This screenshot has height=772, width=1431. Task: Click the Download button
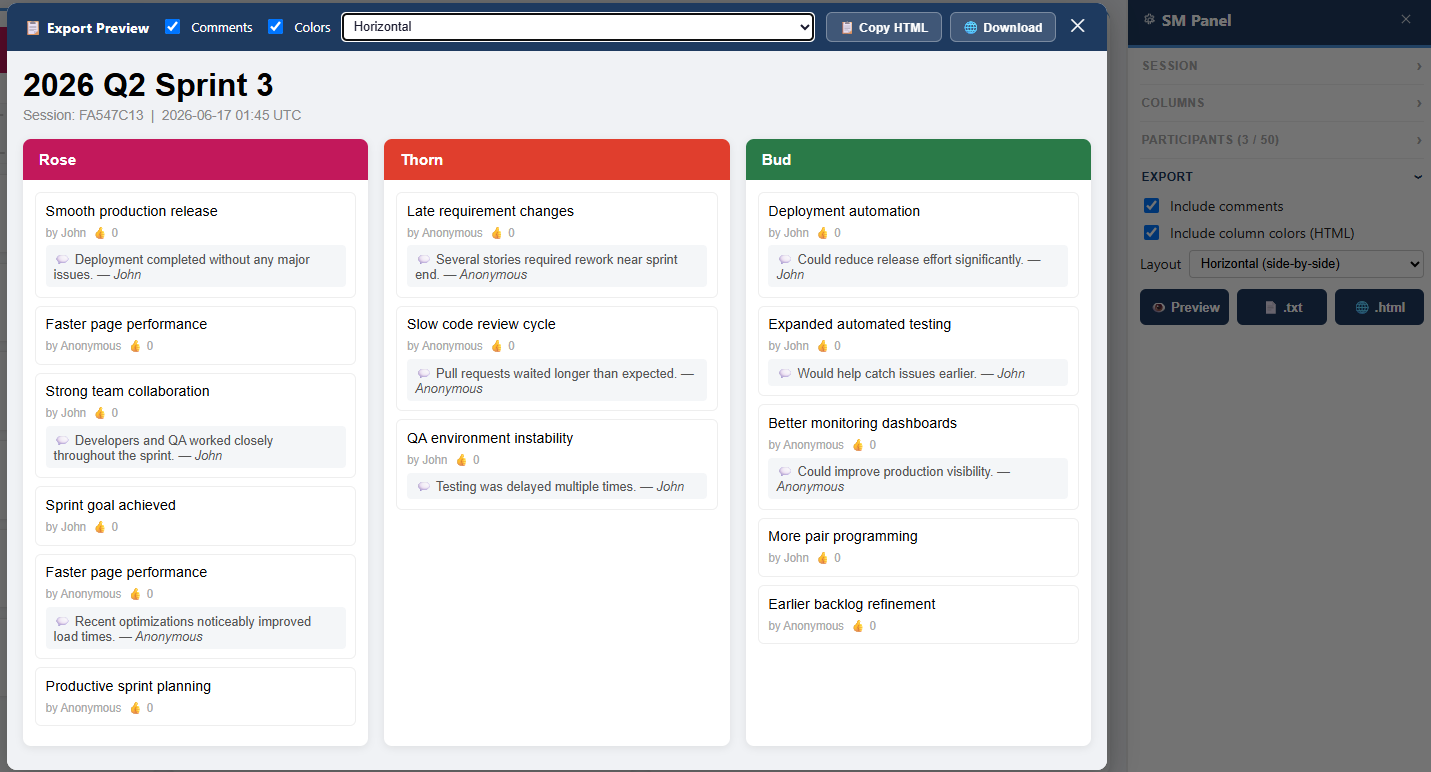(x=1003, y=27)
